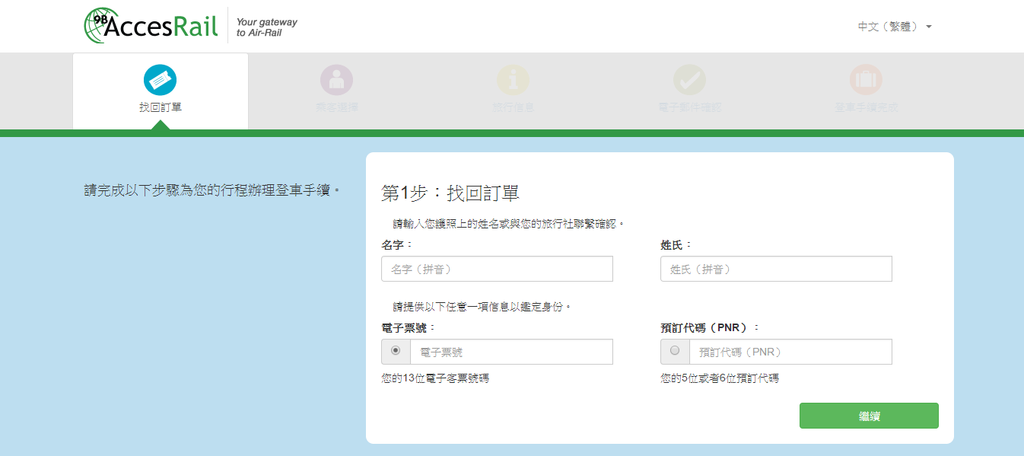Click into the 電子票號 text field
The height and width of the screenshot is (456, 1024).
pos(511,351)
